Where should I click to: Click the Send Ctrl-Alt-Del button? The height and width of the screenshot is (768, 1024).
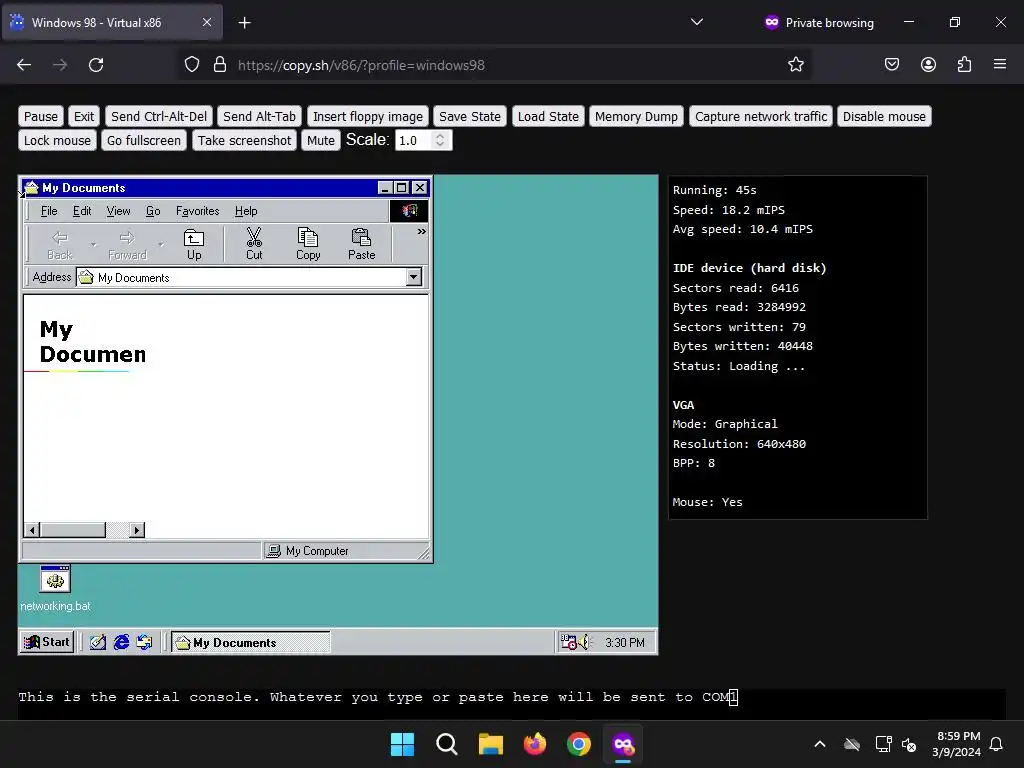click(159, 116)
